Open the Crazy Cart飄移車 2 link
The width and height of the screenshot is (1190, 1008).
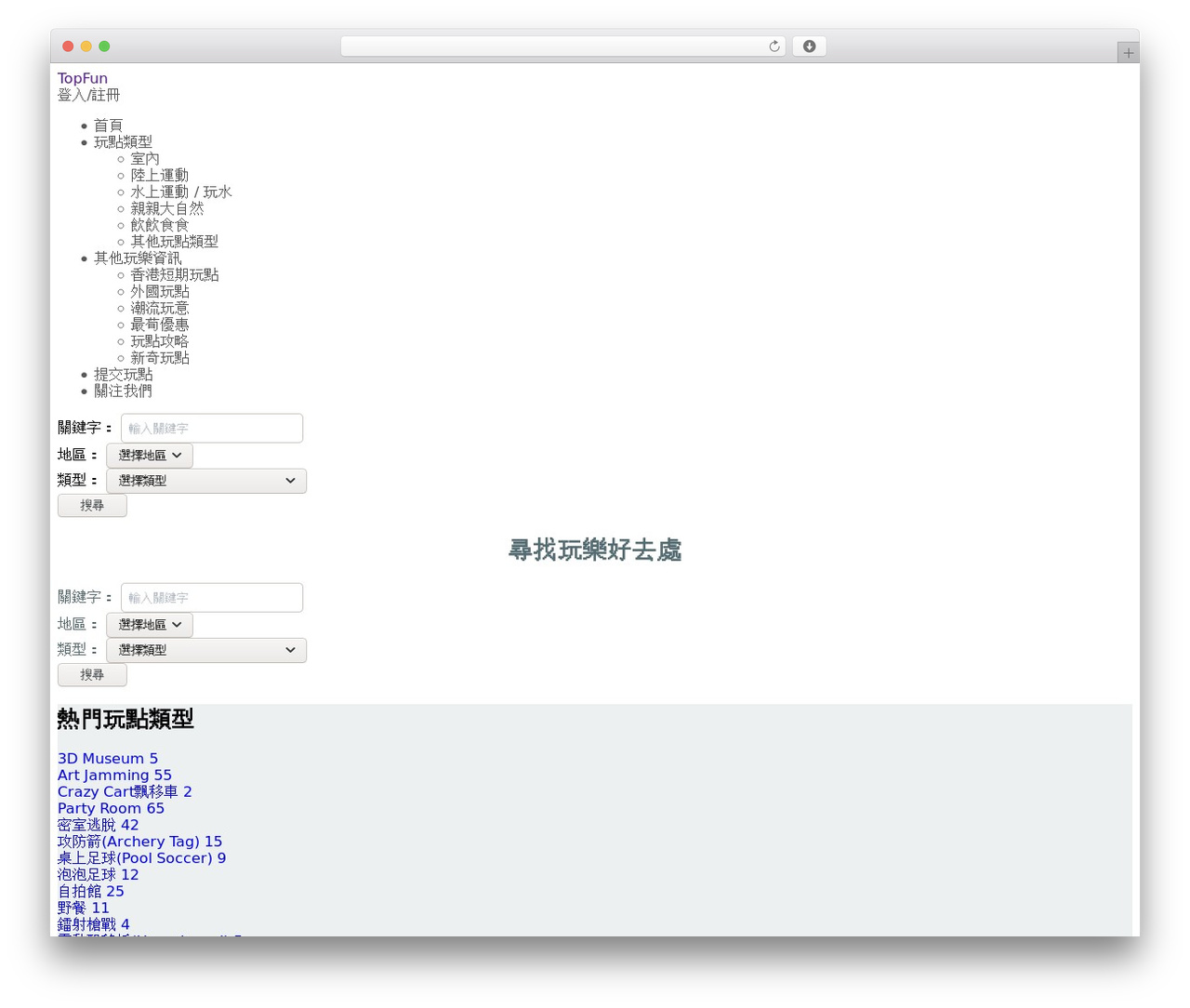coord(125,792)
